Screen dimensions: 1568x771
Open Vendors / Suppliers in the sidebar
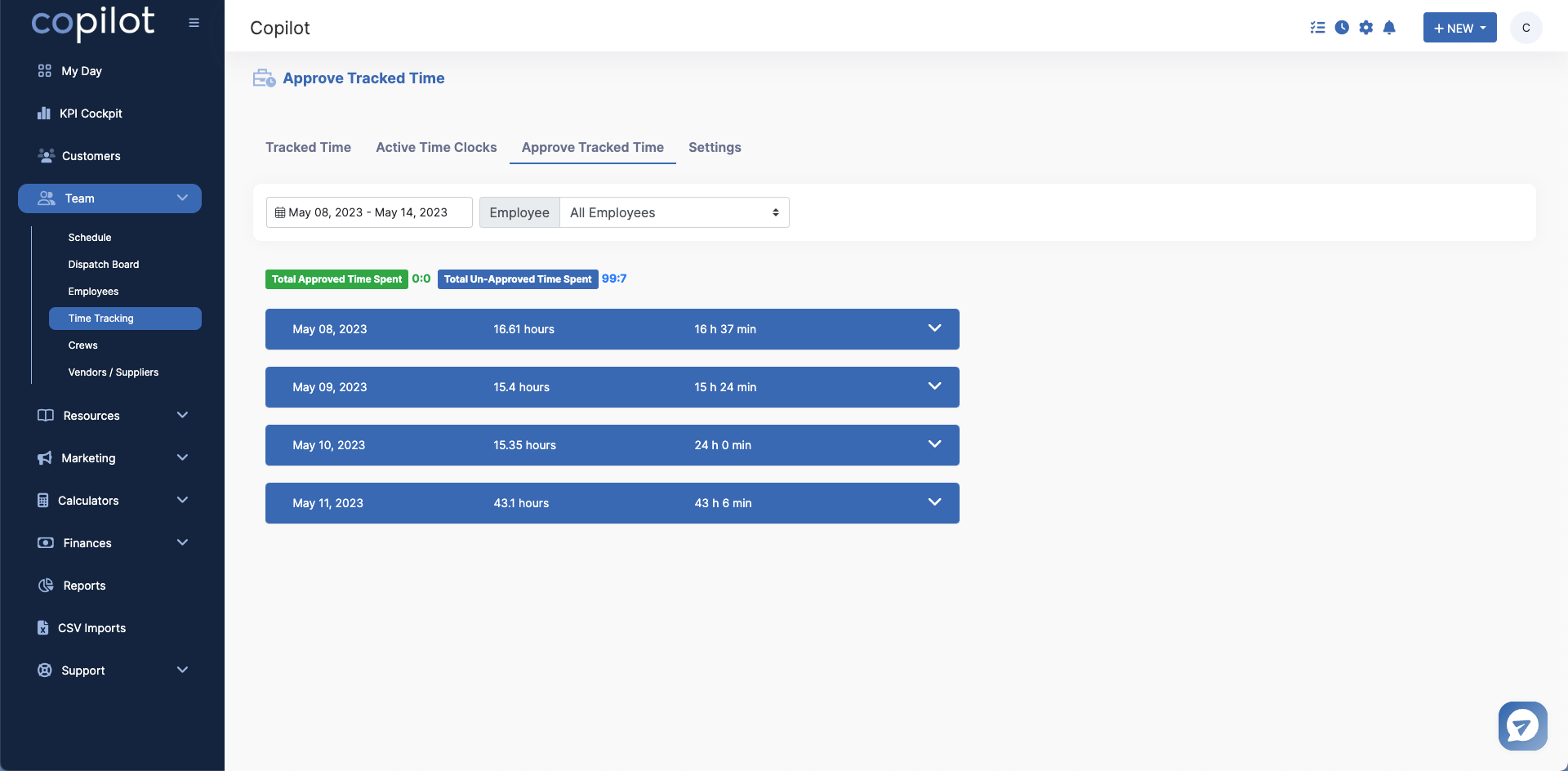114,372
